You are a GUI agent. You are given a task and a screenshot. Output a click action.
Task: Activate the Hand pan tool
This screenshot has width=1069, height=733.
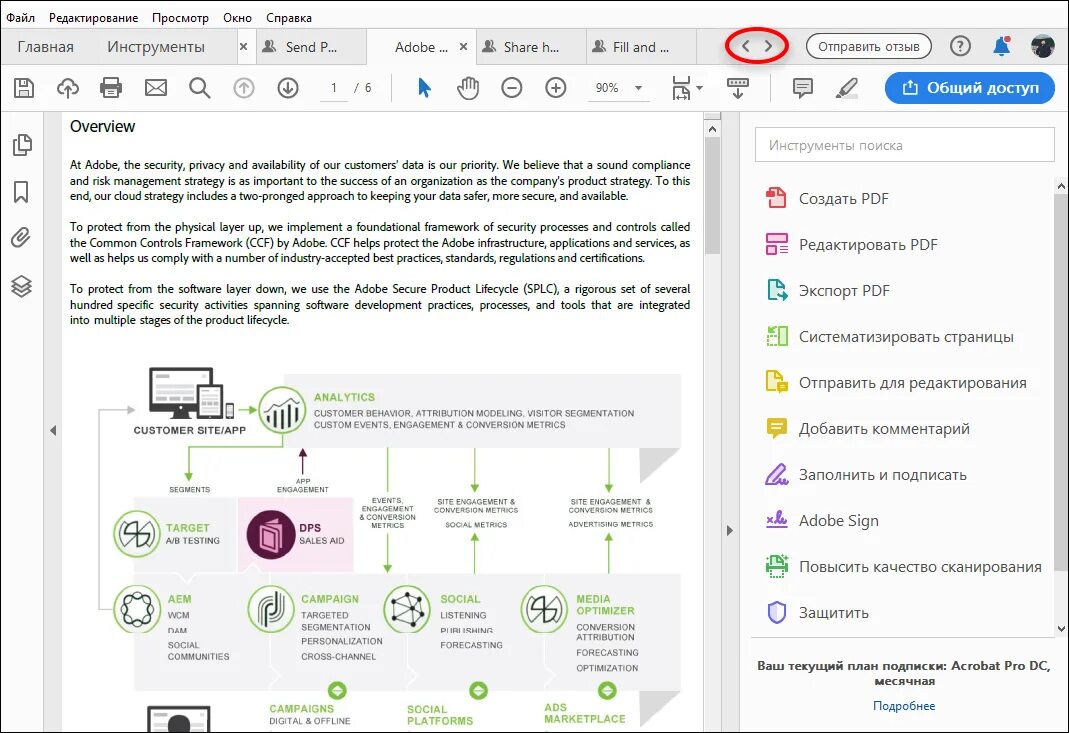(x=468, y=87)
